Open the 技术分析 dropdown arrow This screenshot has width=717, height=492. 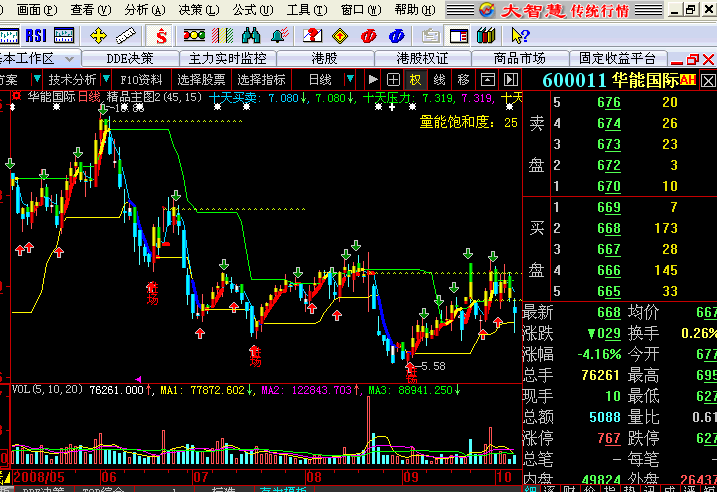click(106, 80)
